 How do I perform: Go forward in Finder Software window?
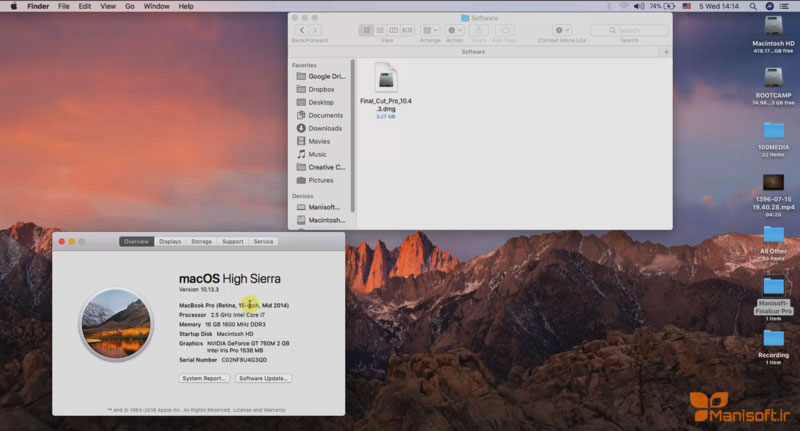click(x=315, y=30)
